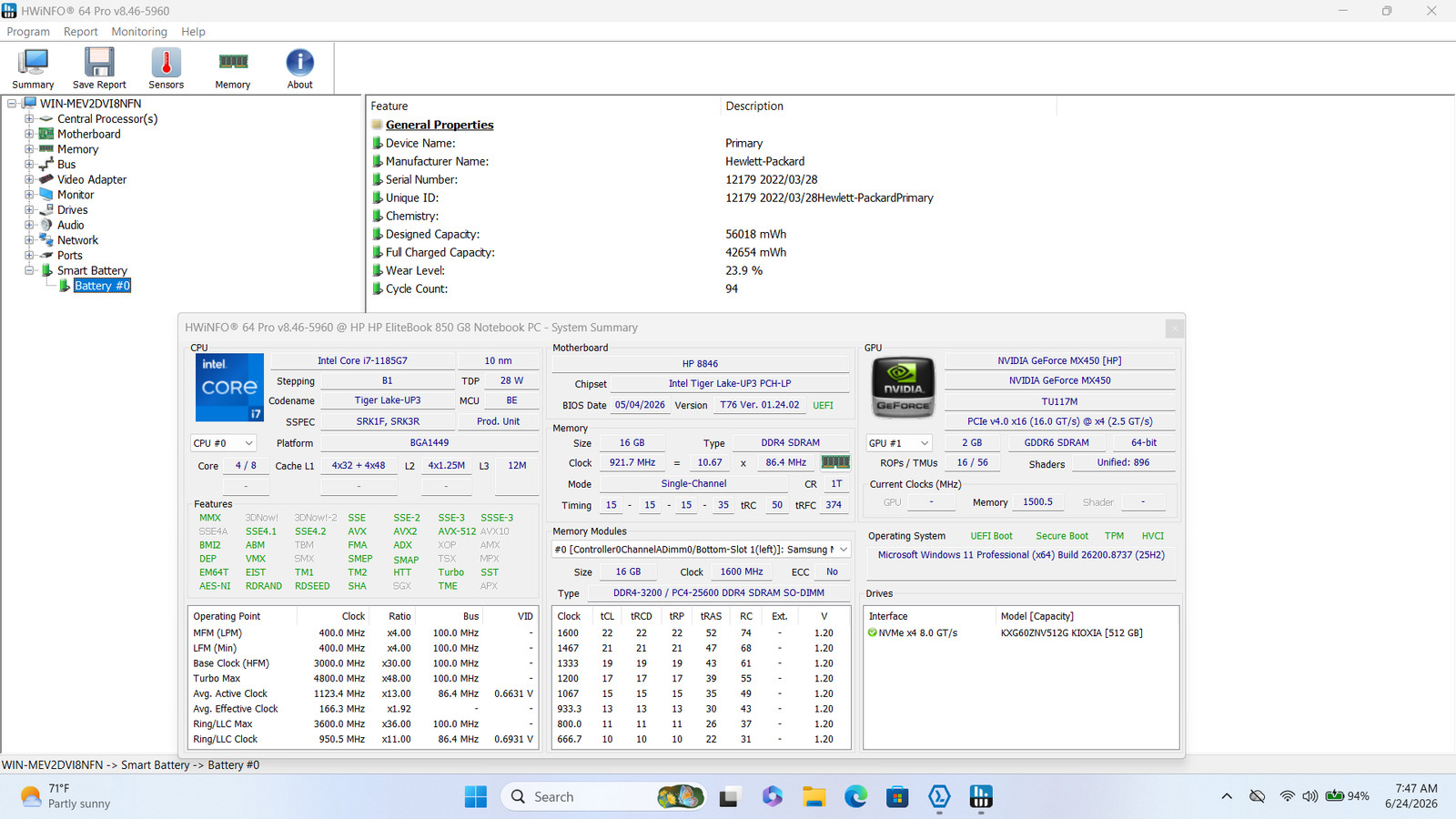Viewport: 1456px width, 819px height.
Task: Click the NVIDIA GeForce logo image
Action: click(x=904, y=388)
